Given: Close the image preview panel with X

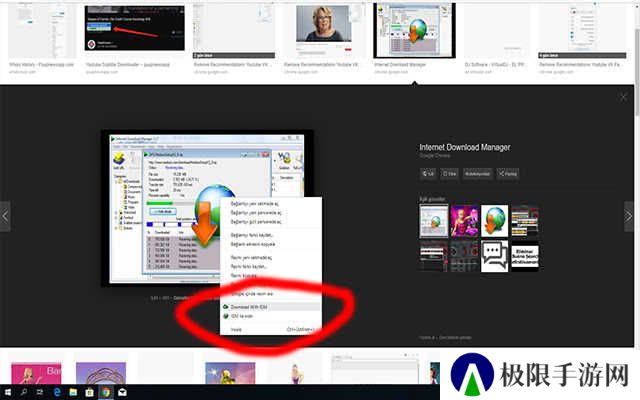Looking at the screenshot, I should pos(623,97).
